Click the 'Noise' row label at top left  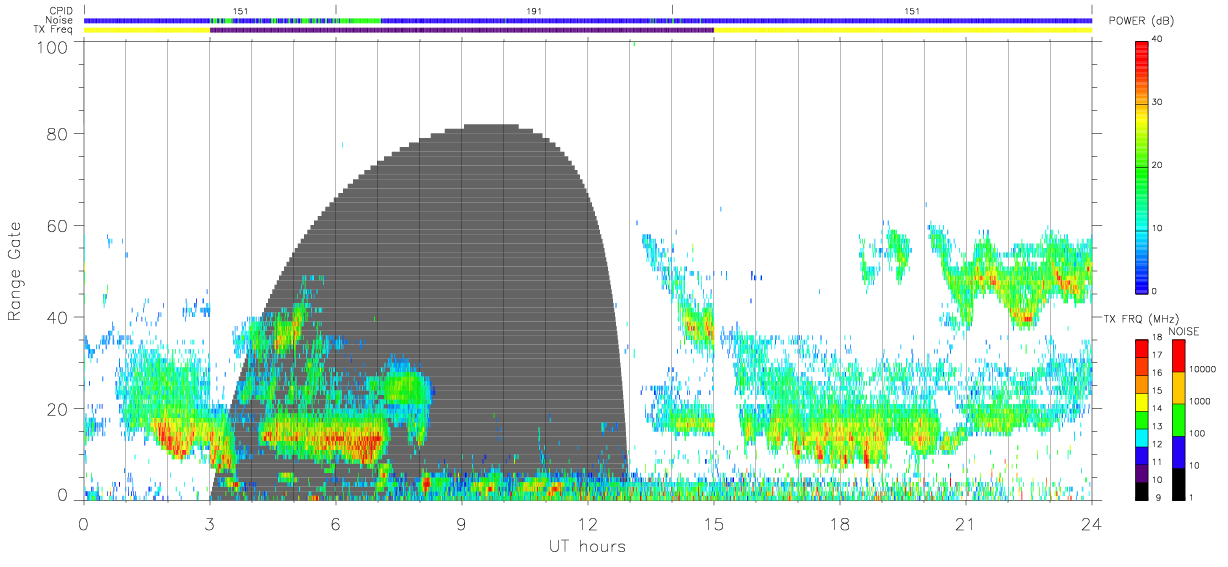tap(60, 20)
